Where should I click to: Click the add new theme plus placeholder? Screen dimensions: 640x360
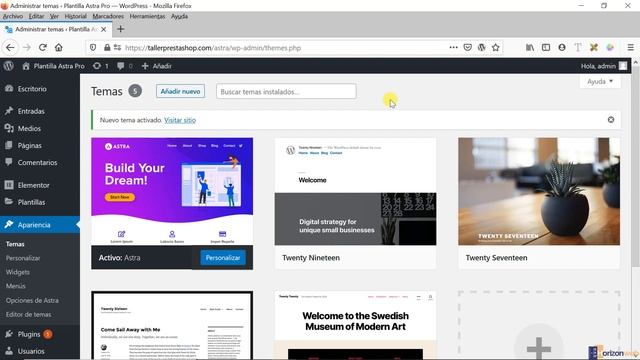pos(539,325)
